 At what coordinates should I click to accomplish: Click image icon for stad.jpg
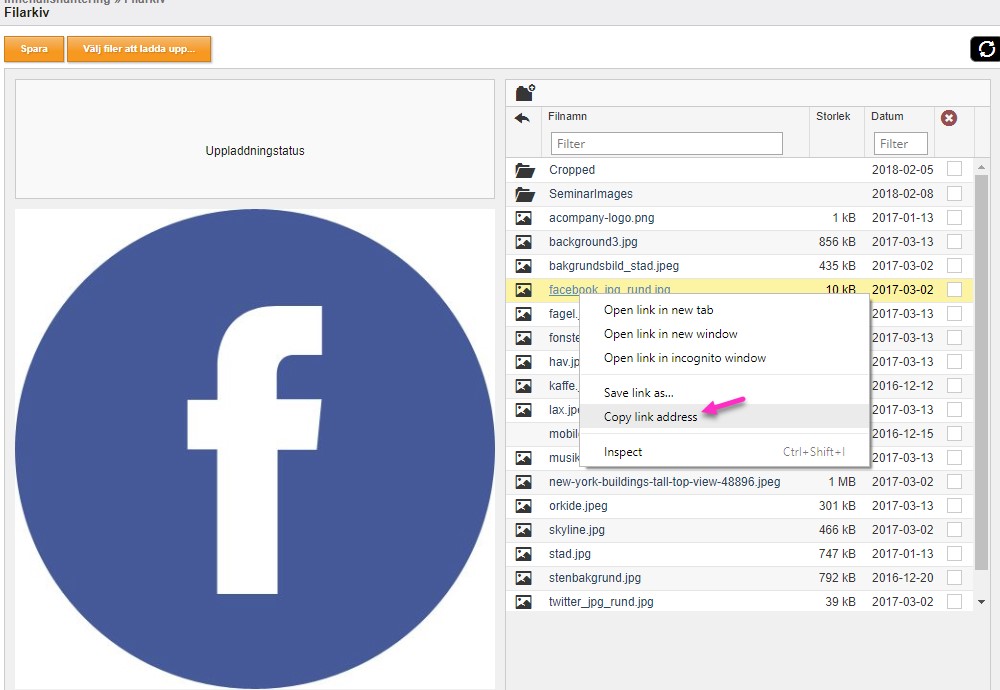tap(524, 554)
